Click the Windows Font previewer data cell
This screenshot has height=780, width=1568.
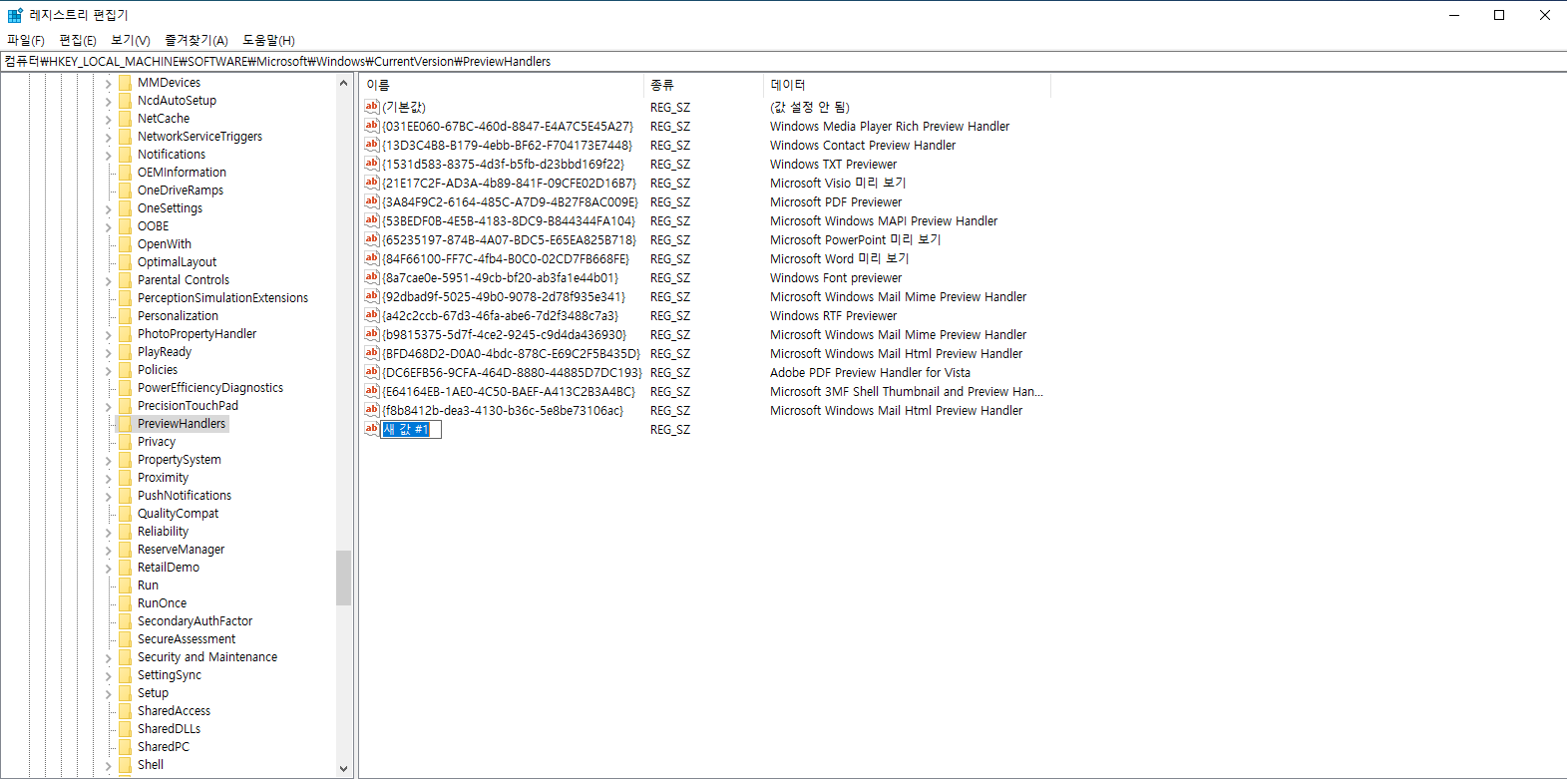click(836, 277)
